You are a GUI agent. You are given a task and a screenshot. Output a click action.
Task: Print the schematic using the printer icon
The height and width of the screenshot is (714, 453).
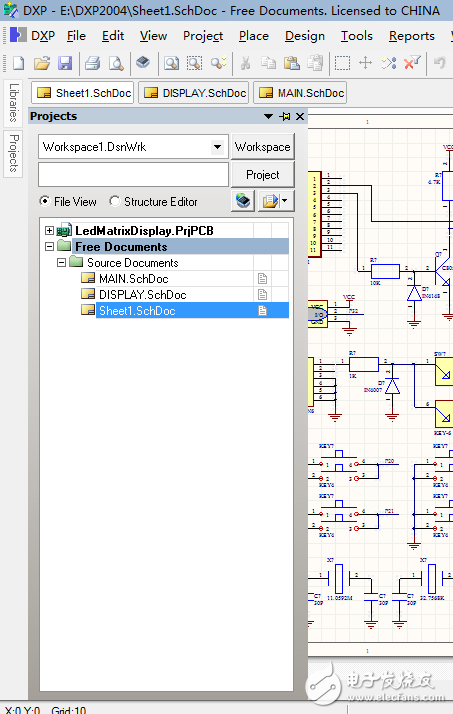tap(92, 63)
